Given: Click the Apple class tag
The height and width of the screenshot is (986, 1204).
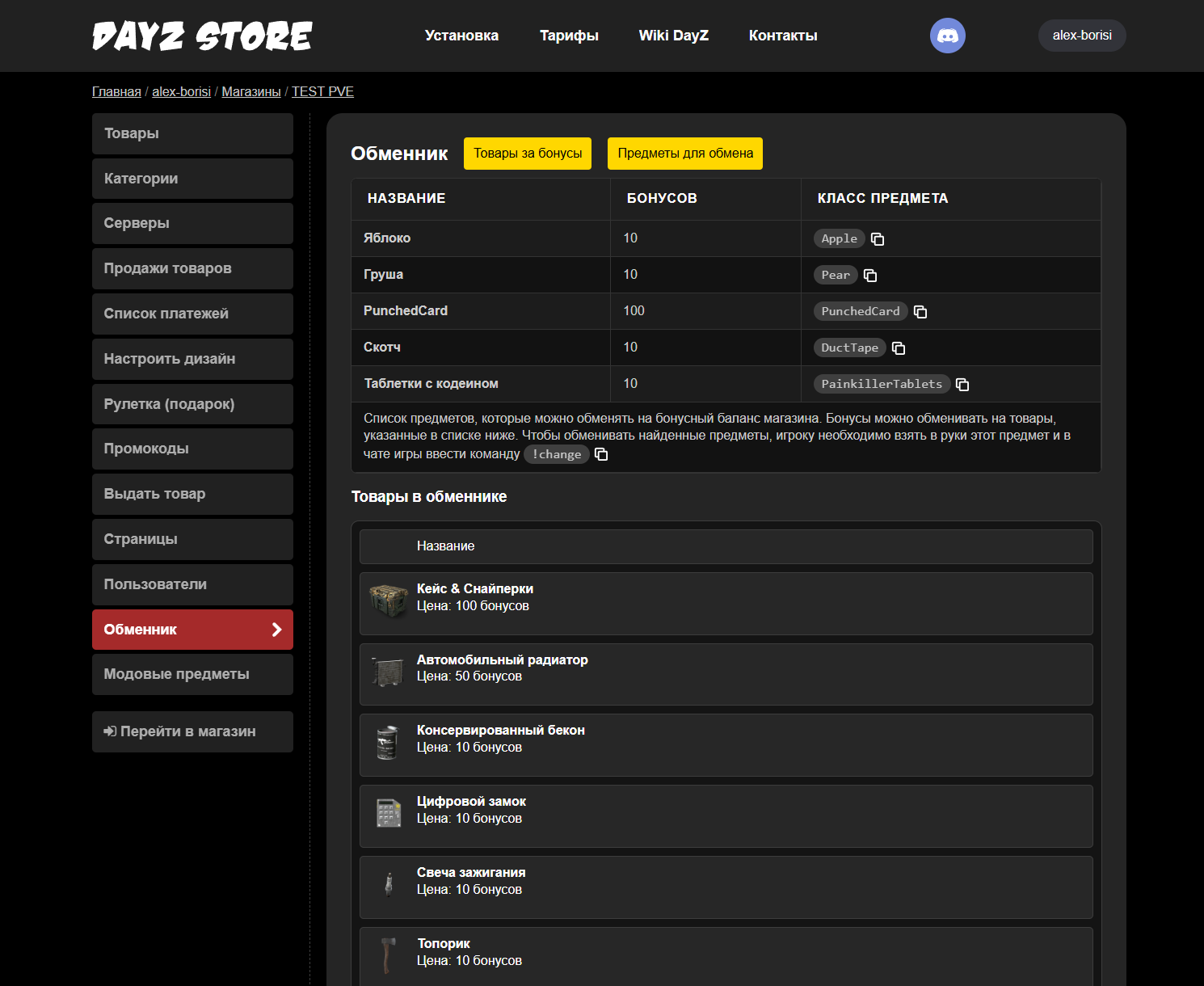Looking at the screenshot, I should coord(840,238).
